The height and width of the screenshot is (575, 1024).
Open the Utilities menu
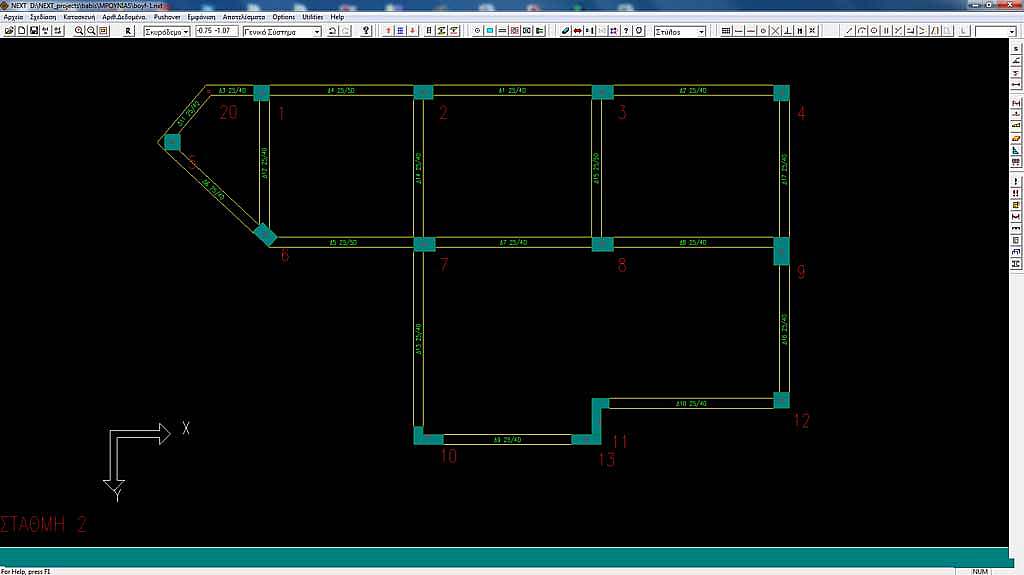point(313,17)
